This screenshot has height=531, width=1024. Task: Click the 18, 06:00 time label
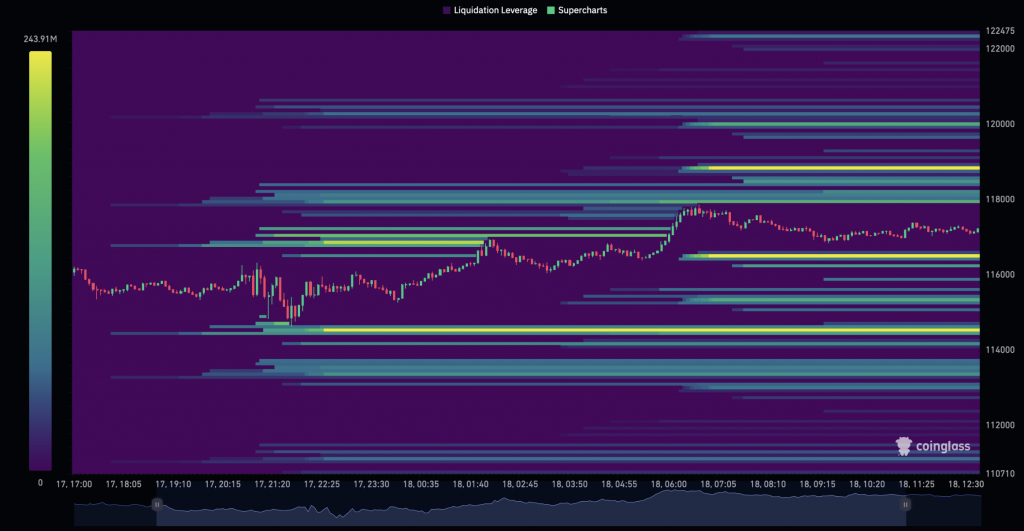tap(669, 484)
